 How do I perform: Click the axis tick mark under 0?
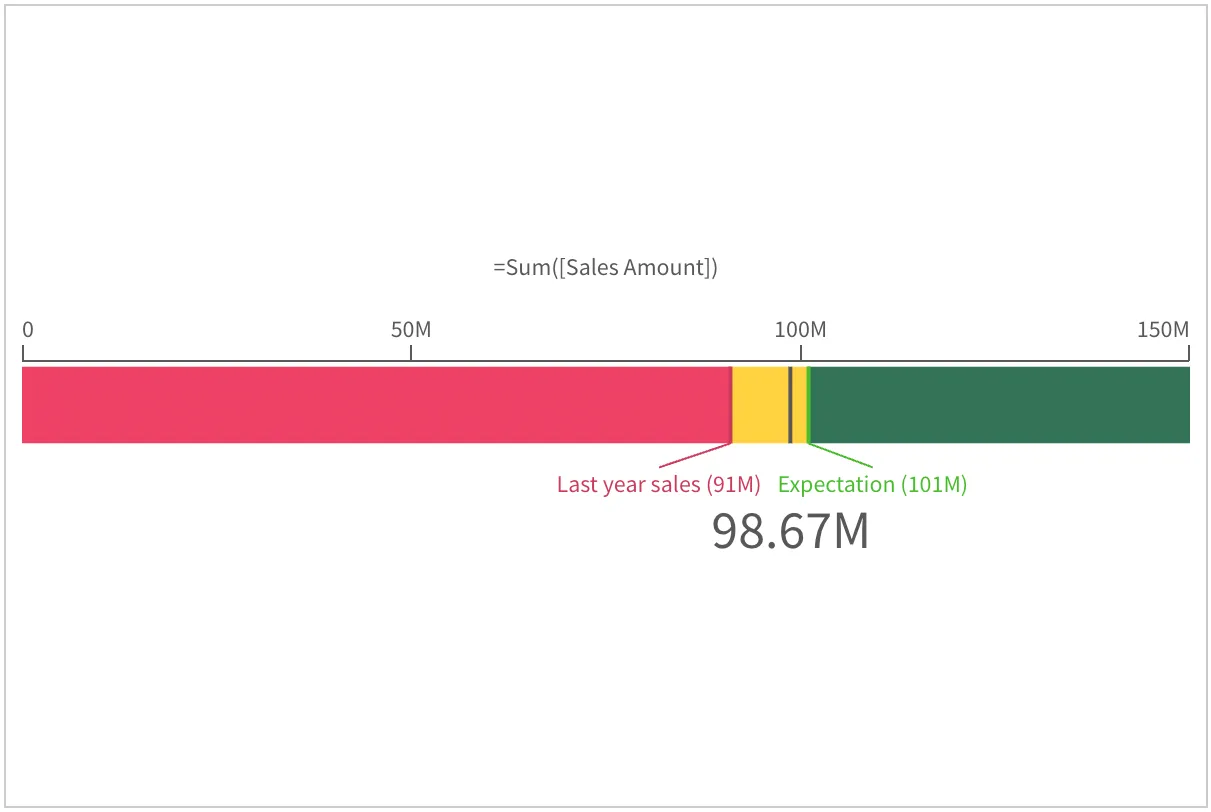pos(23,352)
